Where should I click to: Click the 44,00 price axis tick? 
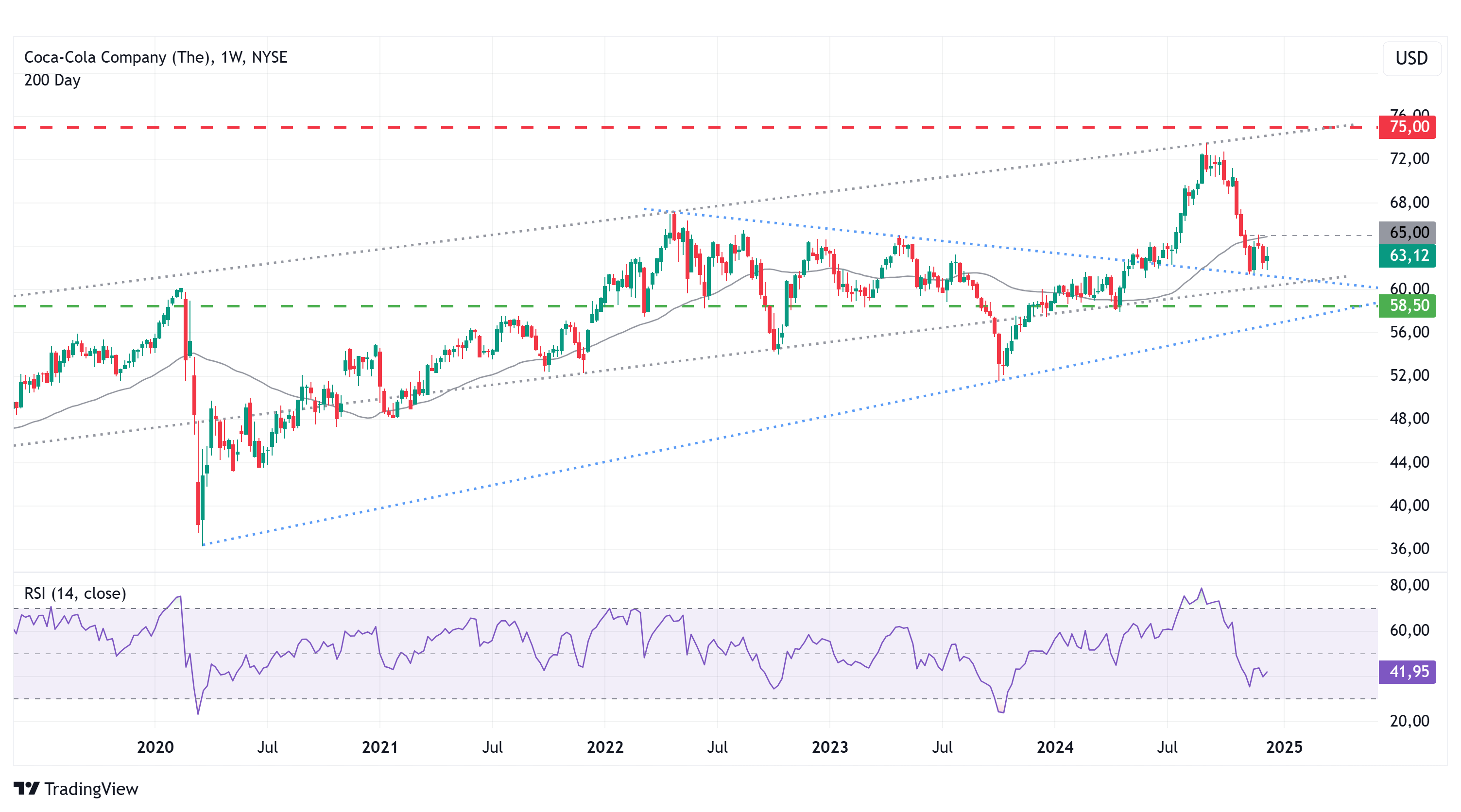[1409, 462]
